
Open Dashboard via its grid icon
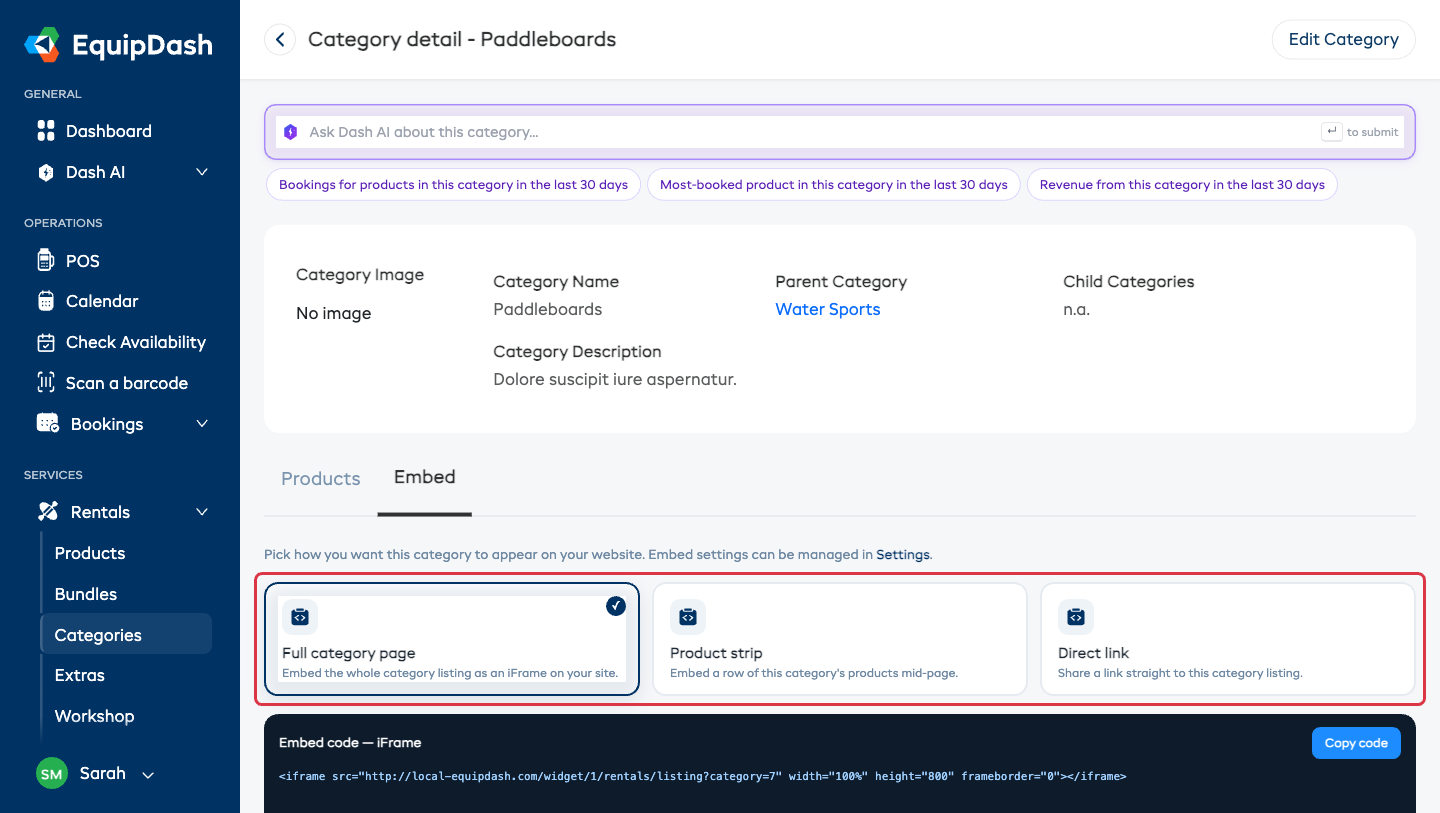click(46, 131)
